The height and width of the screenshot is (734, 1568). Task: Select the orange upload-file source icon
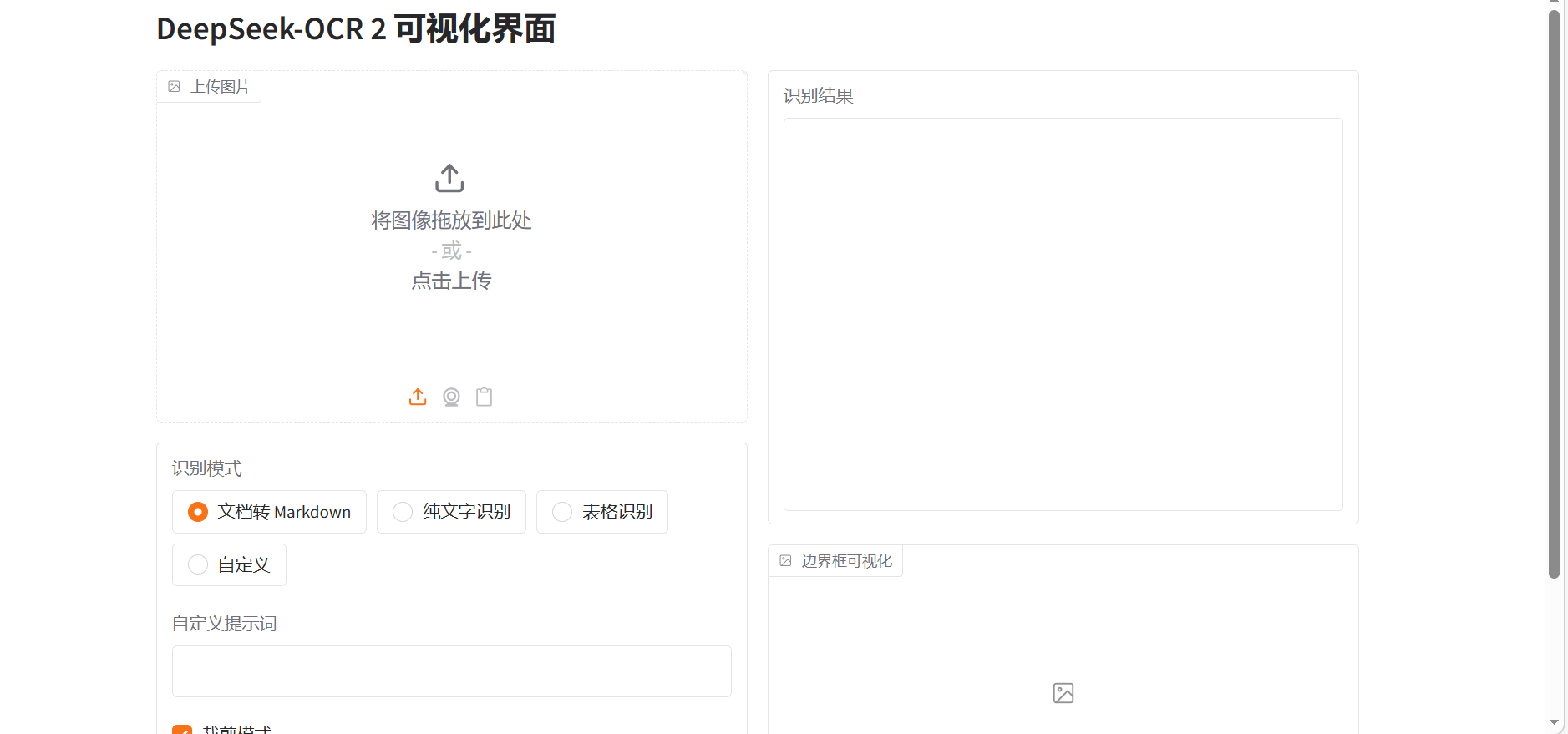418,397
